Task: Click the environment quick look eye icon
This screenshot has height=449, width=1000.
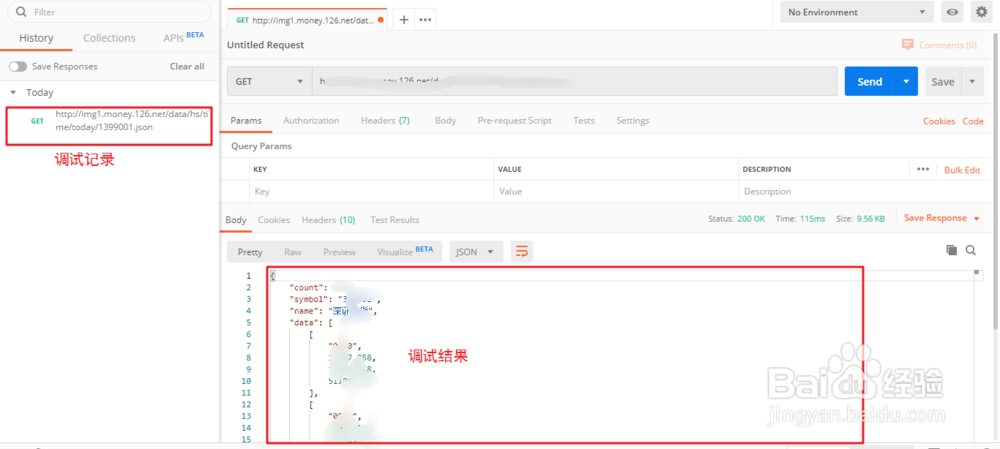Action: point(952,12)
